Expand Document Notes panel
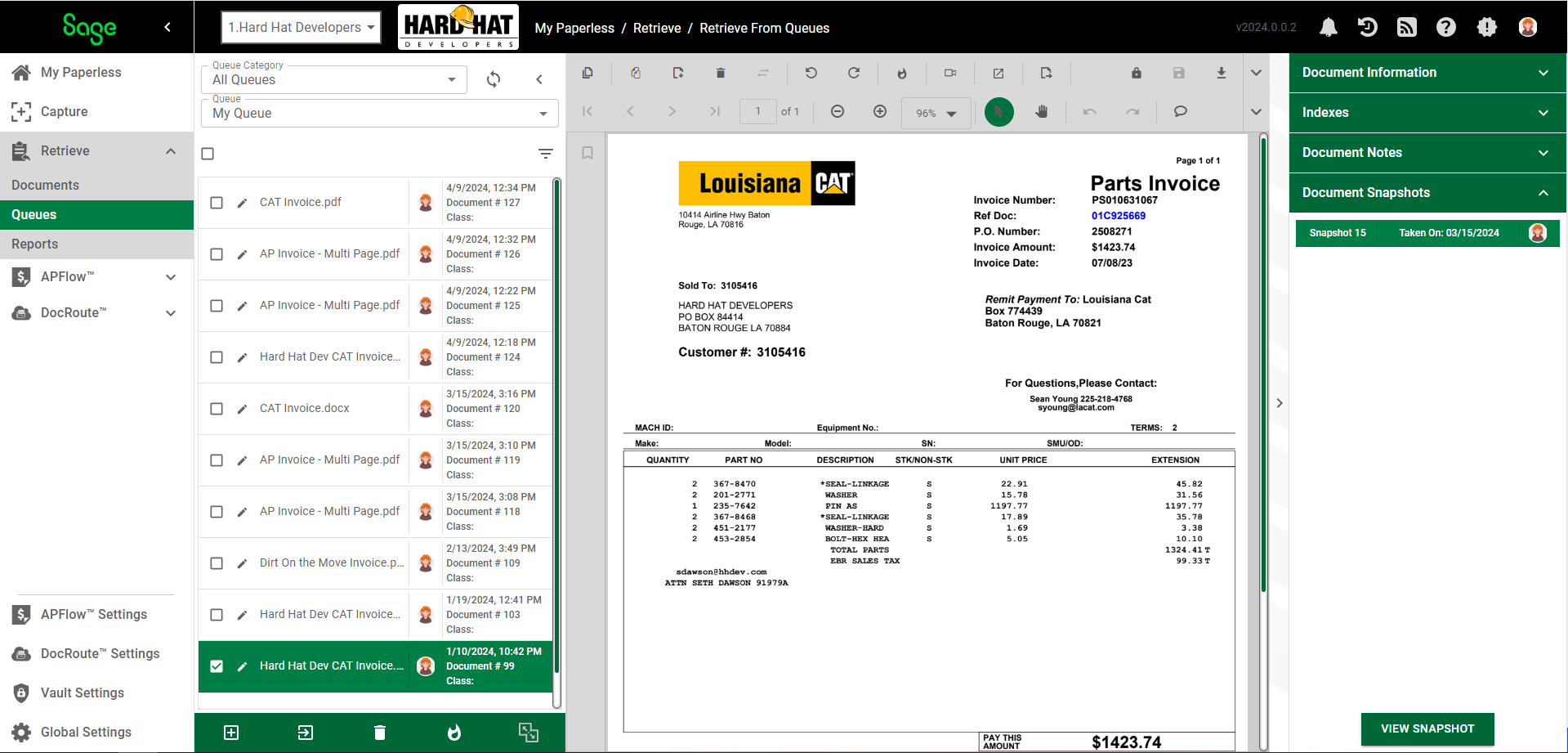 tap(1427, 153)
